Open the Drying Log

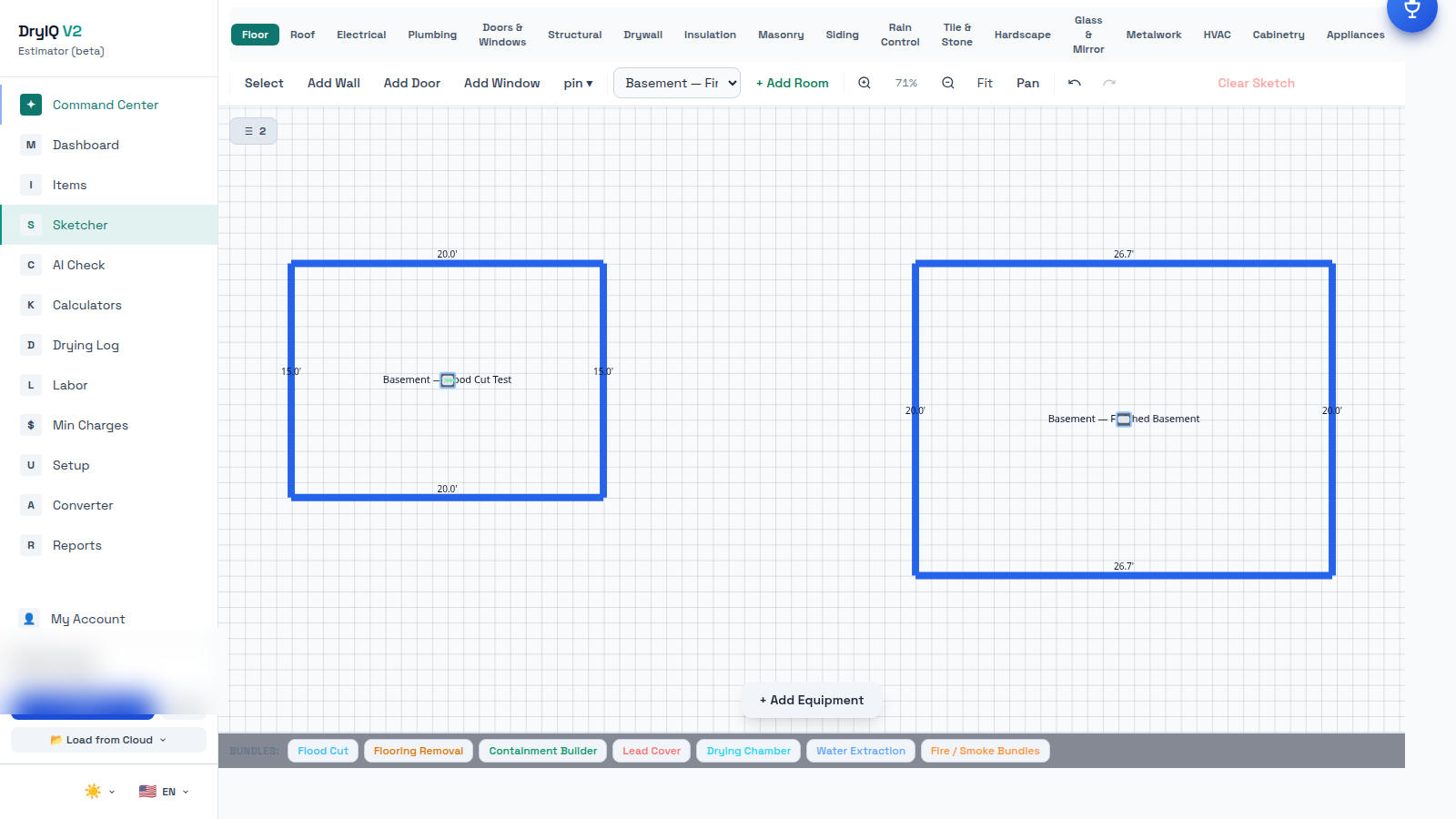pyautogui.click(x=109, y=345)
